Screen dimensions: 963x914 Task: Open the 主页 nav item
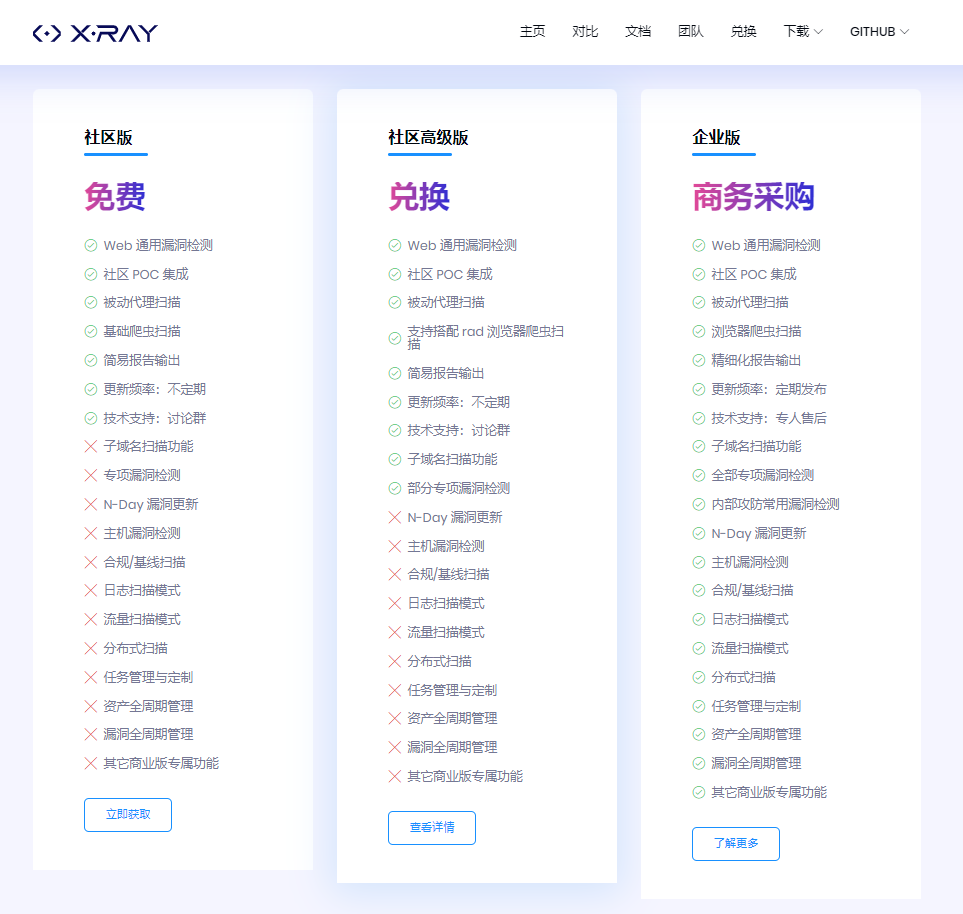click(532, 31)
